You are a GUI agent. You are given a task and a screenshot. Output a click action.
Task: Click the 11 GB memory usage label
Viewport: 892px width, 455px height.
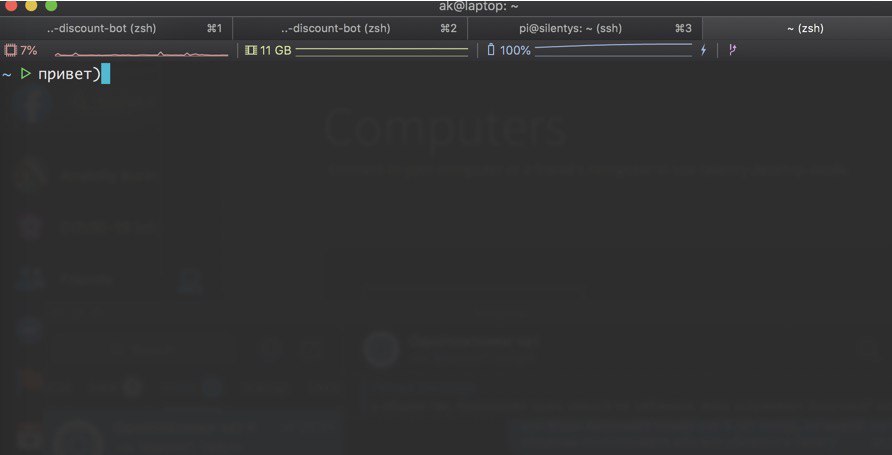click(275, 50)
